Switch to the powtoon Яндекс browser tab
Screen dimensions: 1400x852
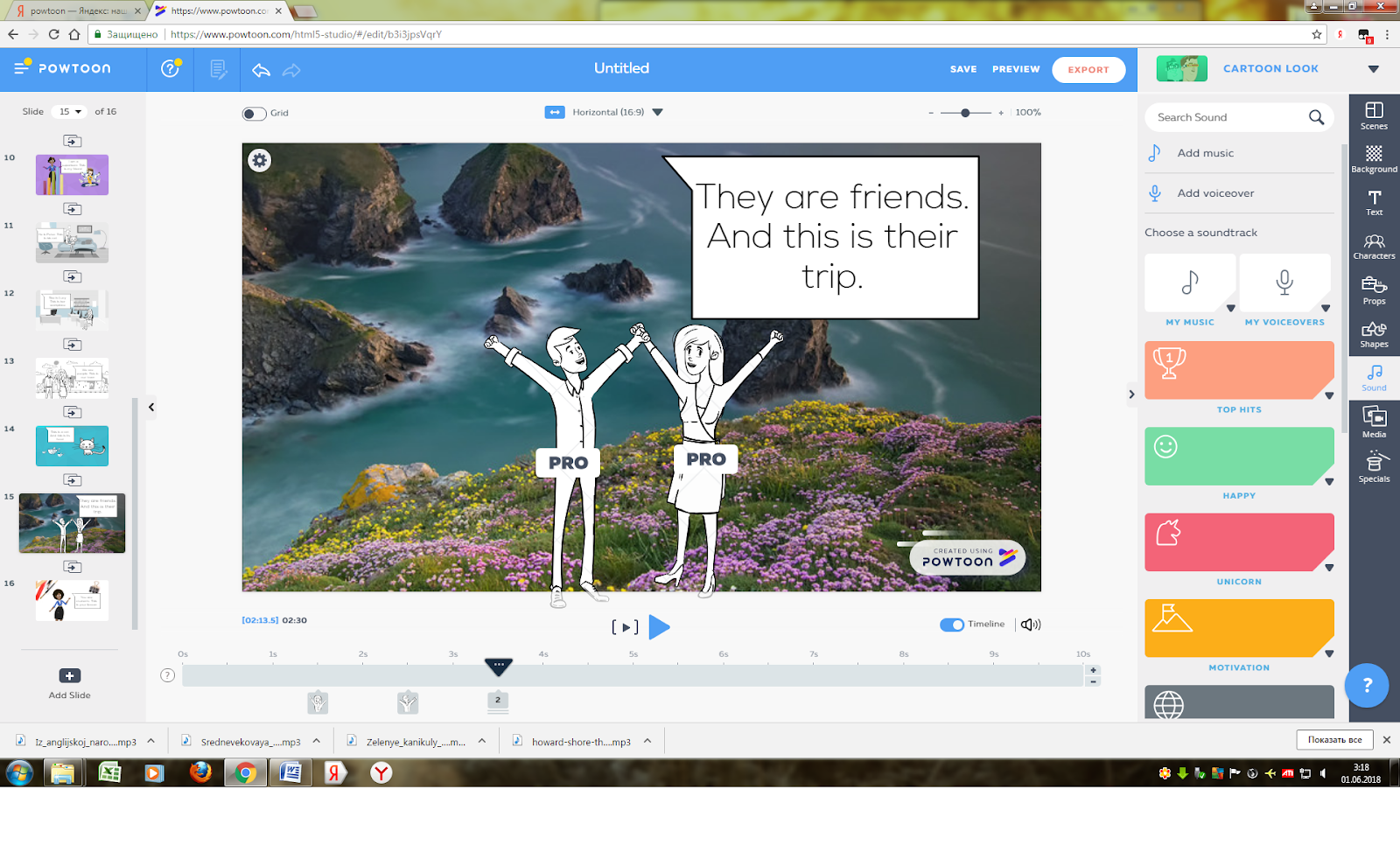(79, 10)
